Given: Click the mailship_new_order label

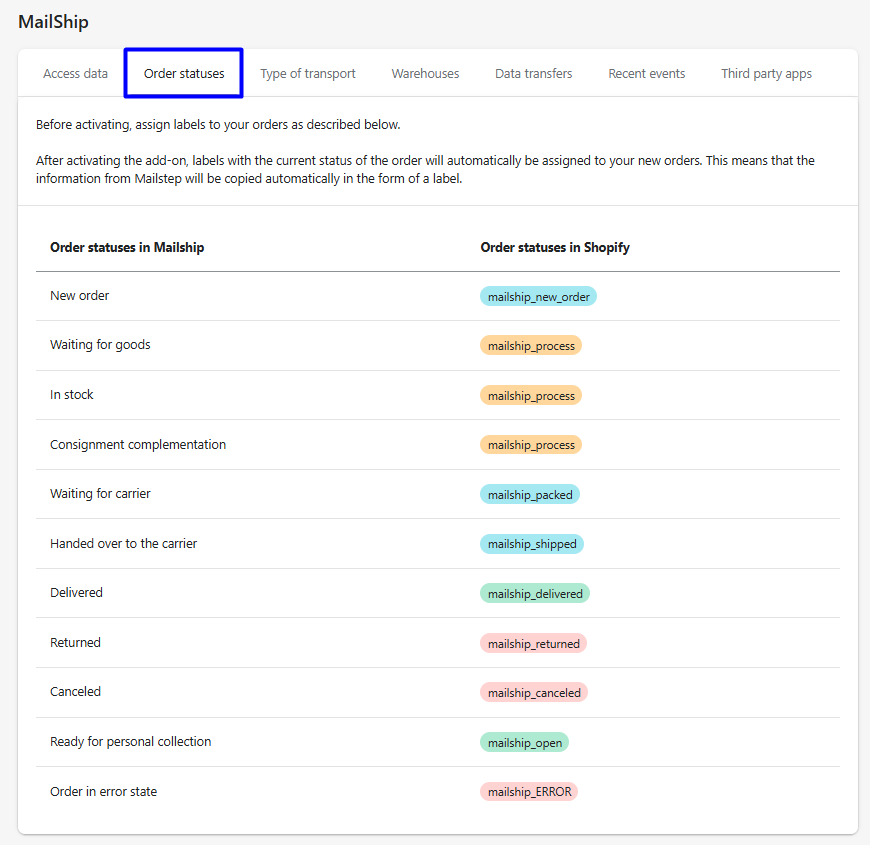Looking at the screenshot, I should click(538, 297).
